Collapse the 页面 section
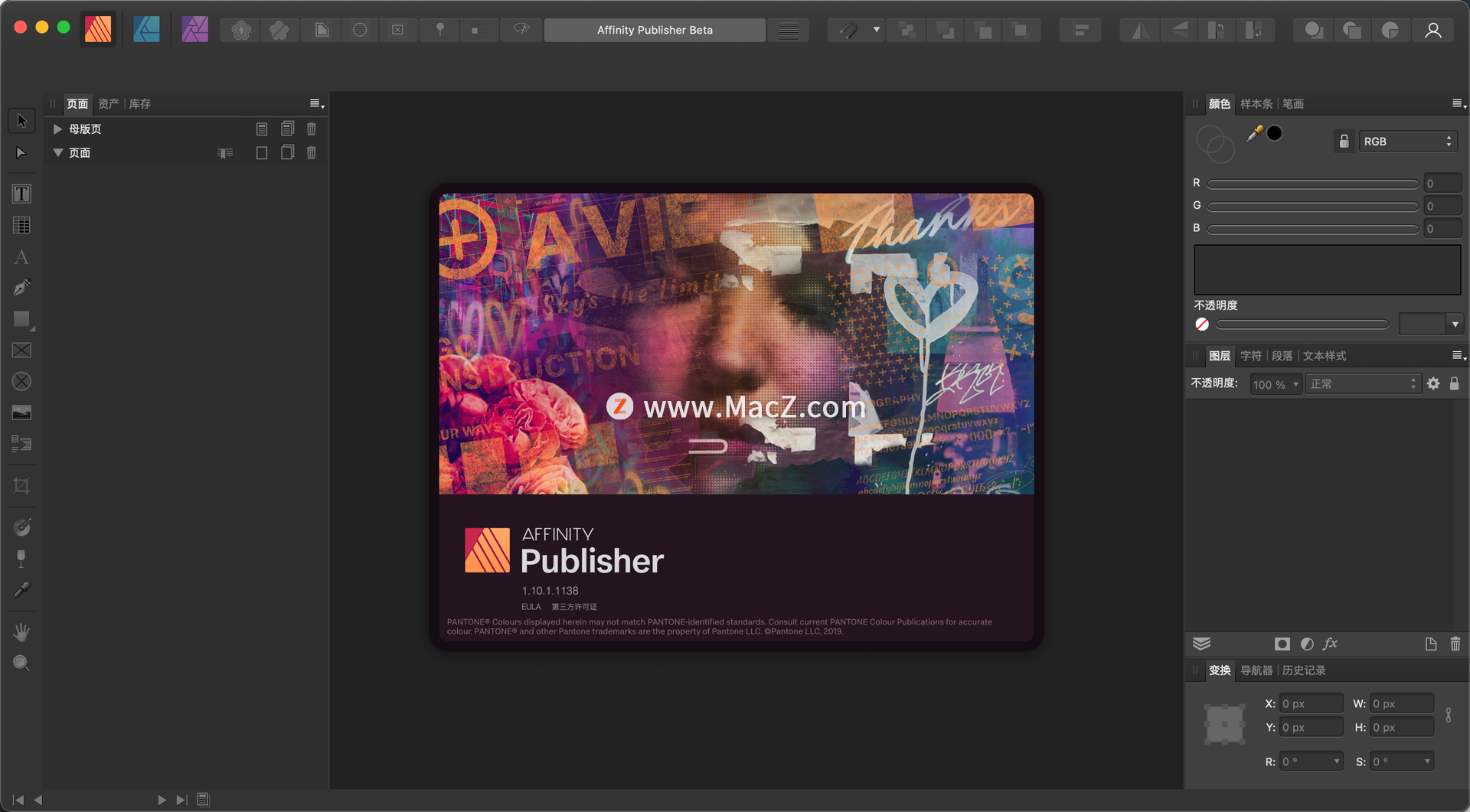The width and height of the screenshot is (1470, 812). click(x=57, y=153)
